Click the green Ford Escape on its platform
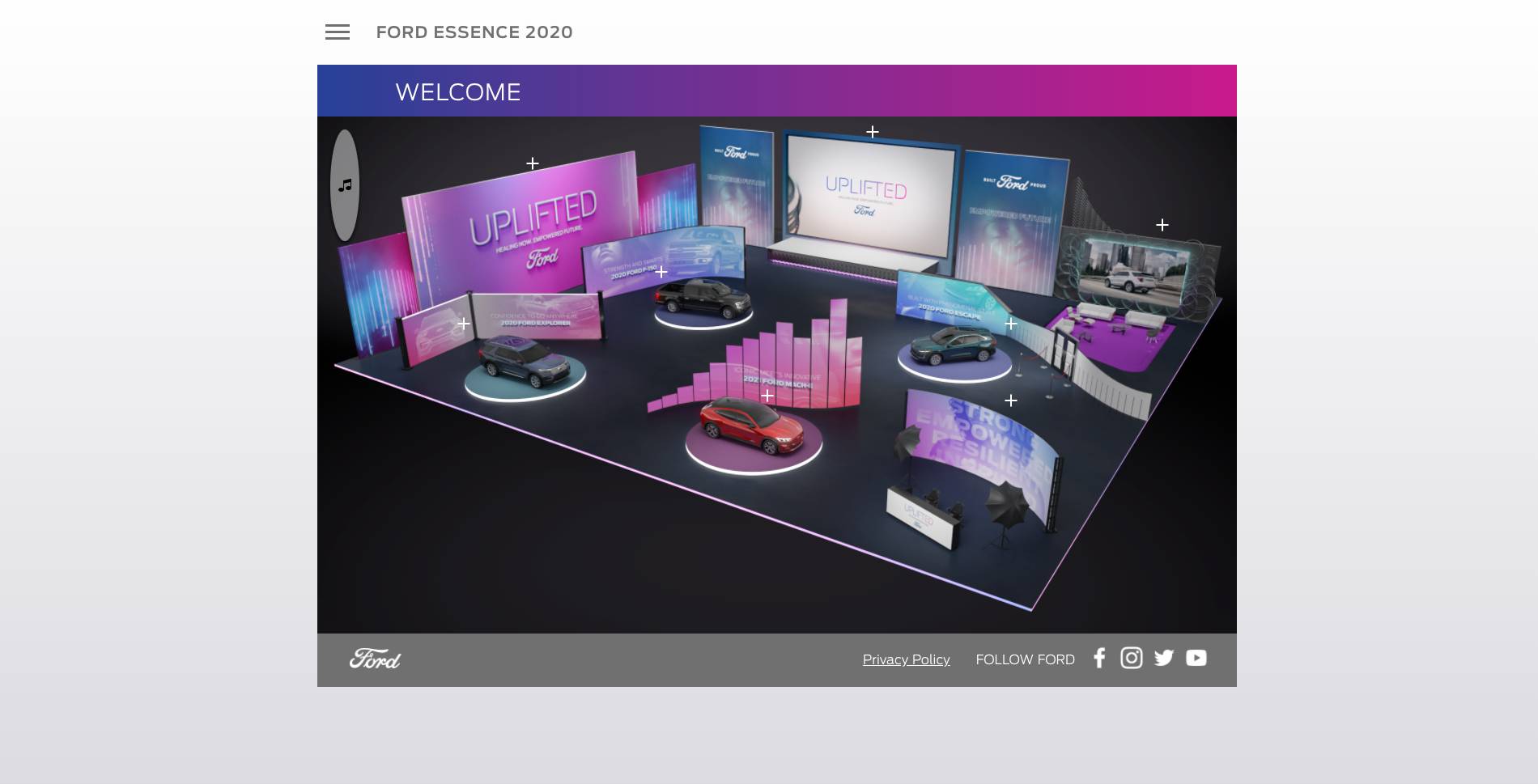 [953, 345]
